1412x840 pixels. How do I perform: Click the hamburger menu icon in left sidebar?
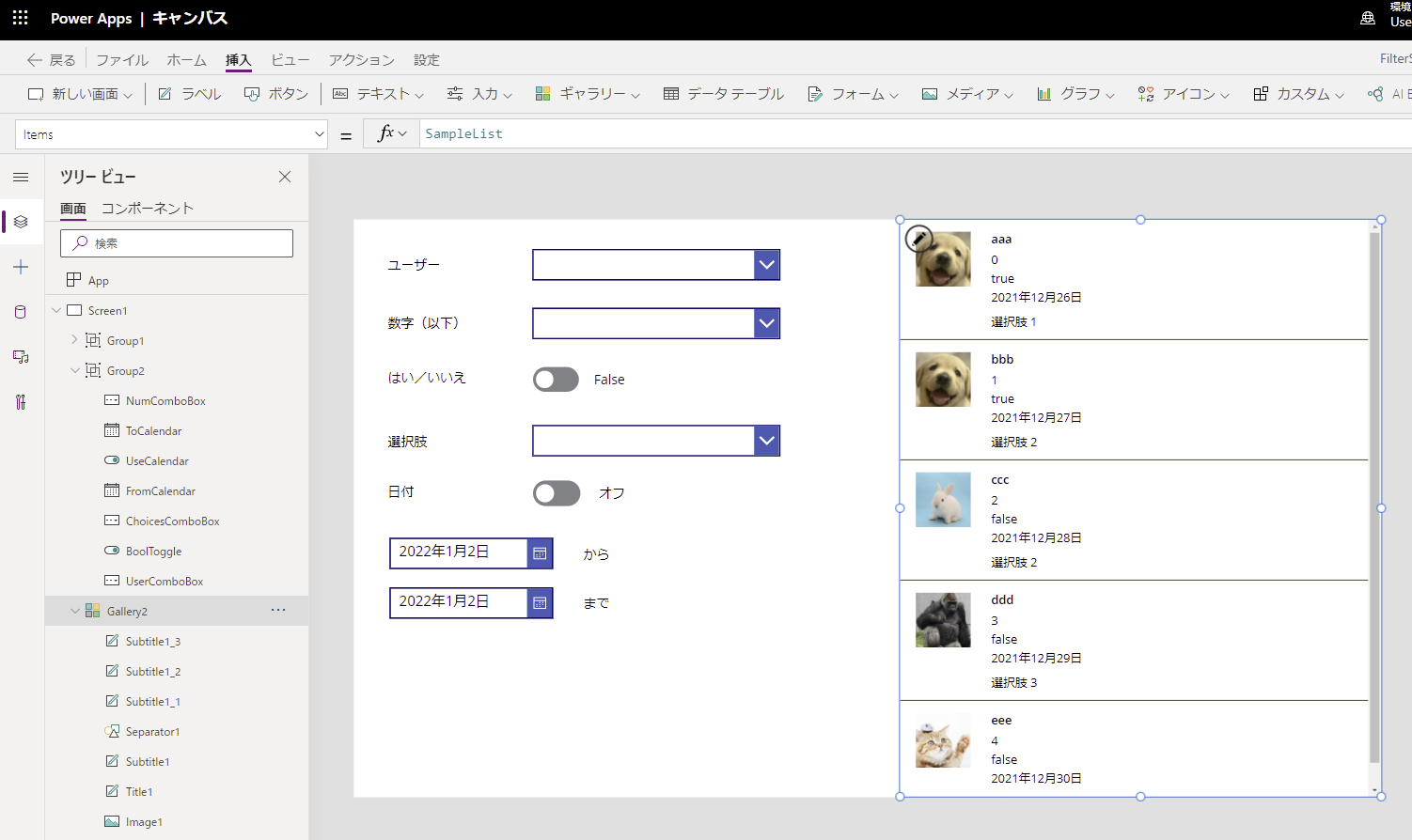point(21,177)
